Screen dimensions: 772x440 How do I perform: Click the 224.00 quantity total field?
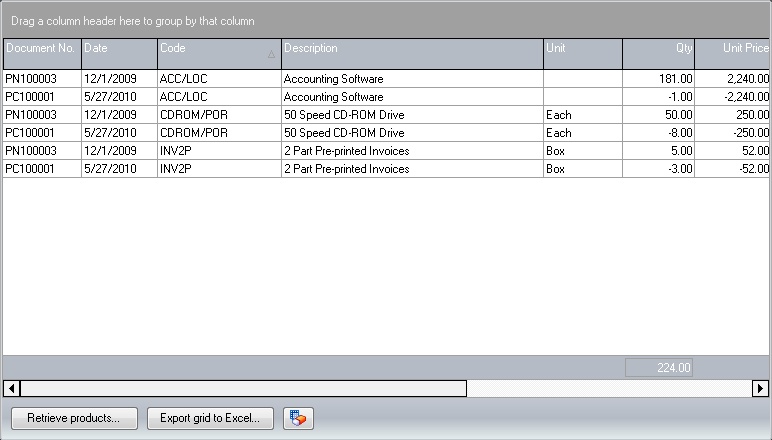pyautogui.click(x=659, y=368)
